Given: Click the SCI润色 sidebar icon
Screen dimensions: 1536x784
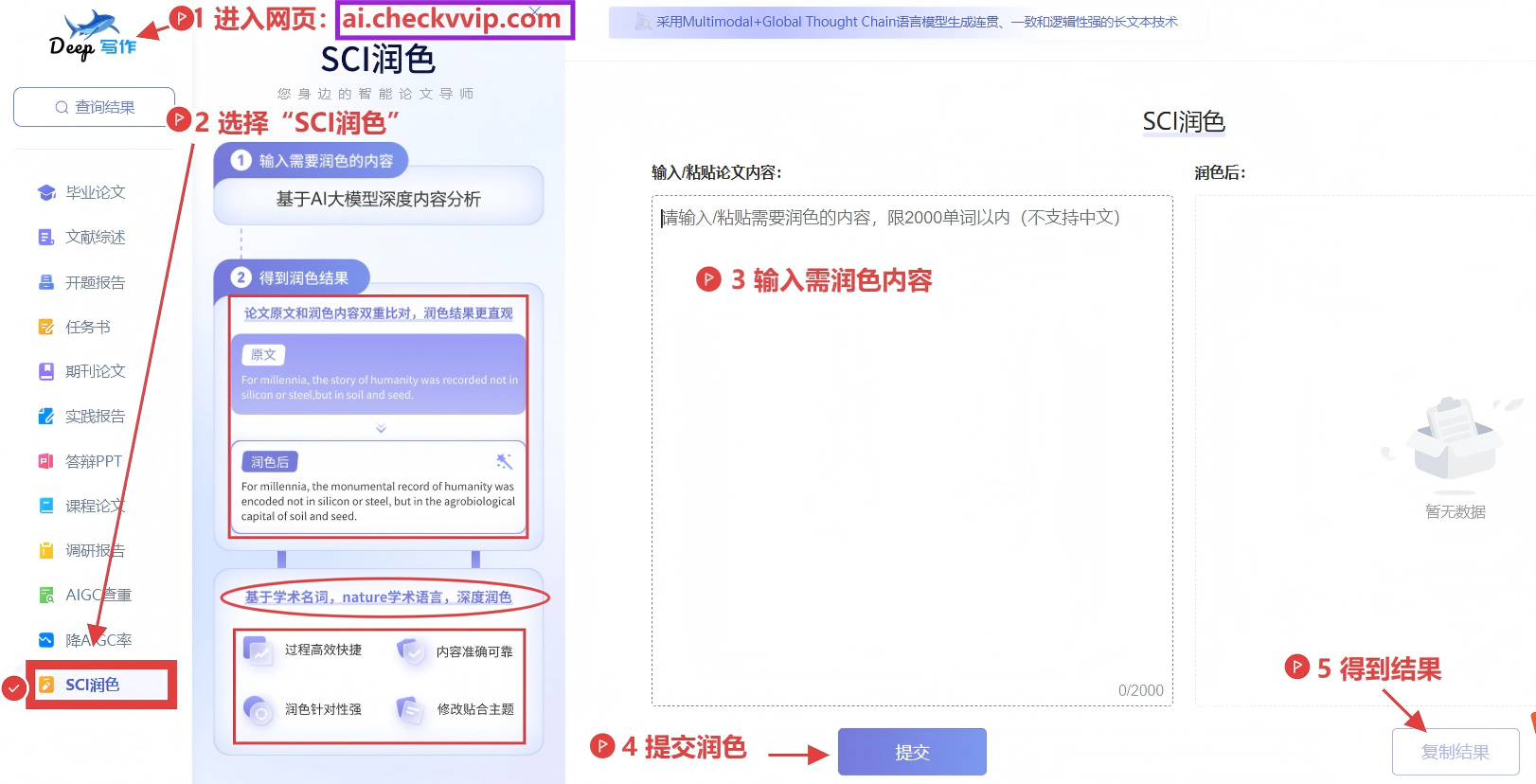Looking at the screenshot, I should (x=46, y=685).
